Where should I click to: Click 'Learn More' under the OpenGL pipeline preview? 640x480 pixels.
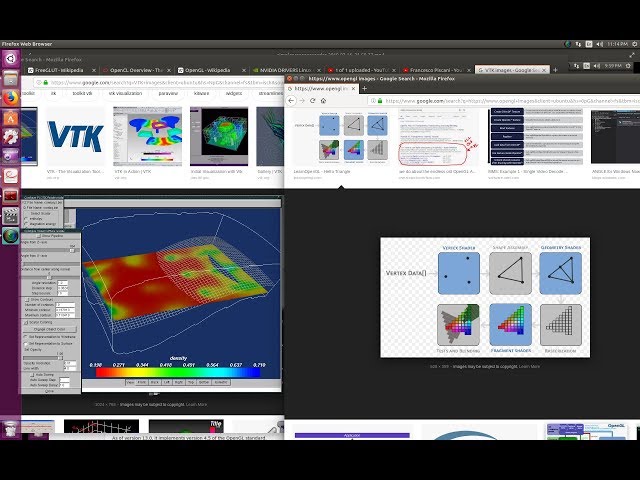tap(529, 367)
